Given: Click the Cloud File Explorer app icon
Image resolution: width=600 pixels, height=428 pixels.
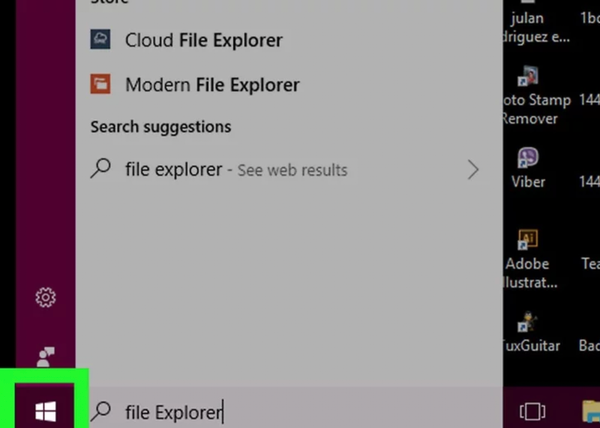Looking at the screenshot, I should coord(101,40).
